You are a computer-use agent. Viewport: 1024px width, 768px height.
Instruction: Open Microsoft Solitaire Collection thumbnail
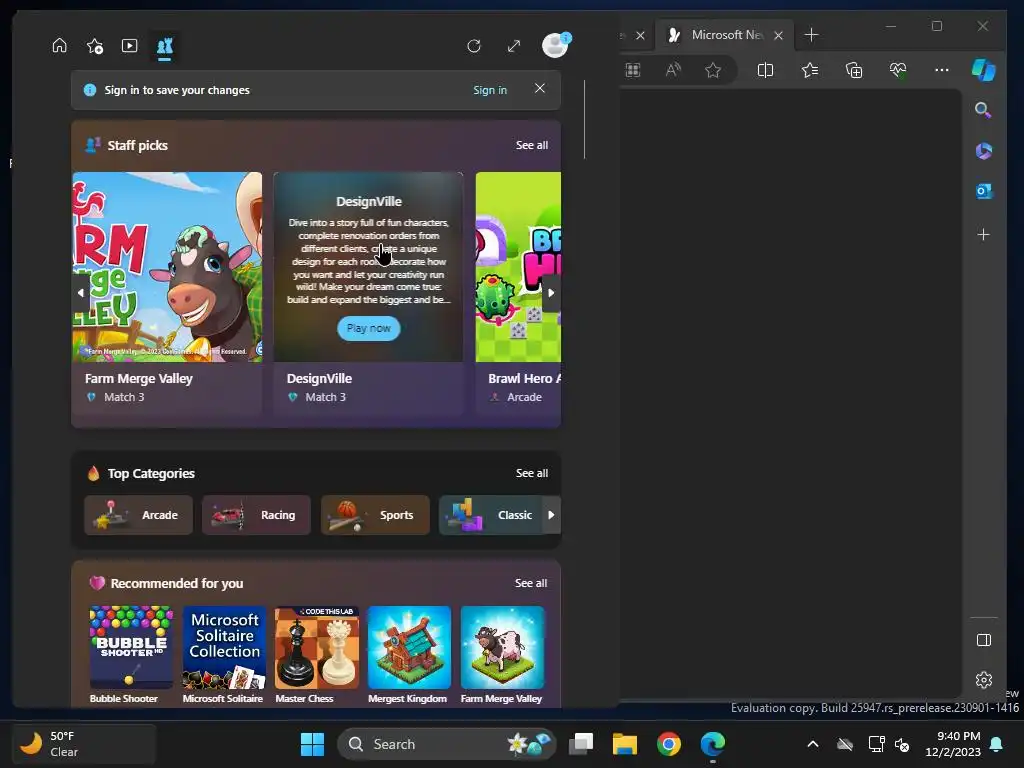224,647
